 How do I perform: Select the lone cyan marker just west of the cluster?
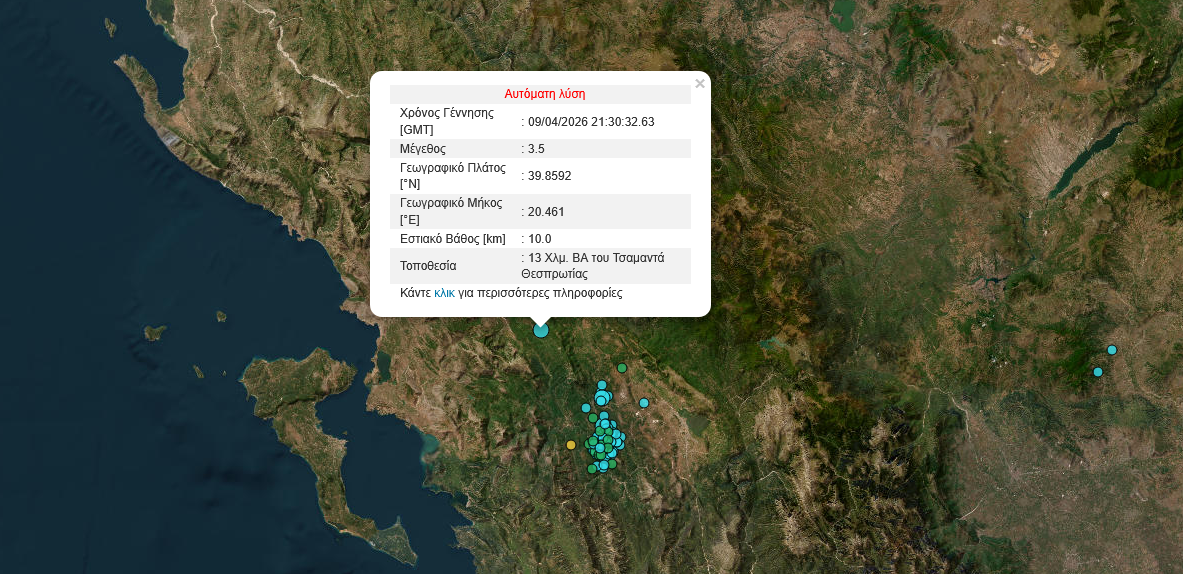pos(586,408)
